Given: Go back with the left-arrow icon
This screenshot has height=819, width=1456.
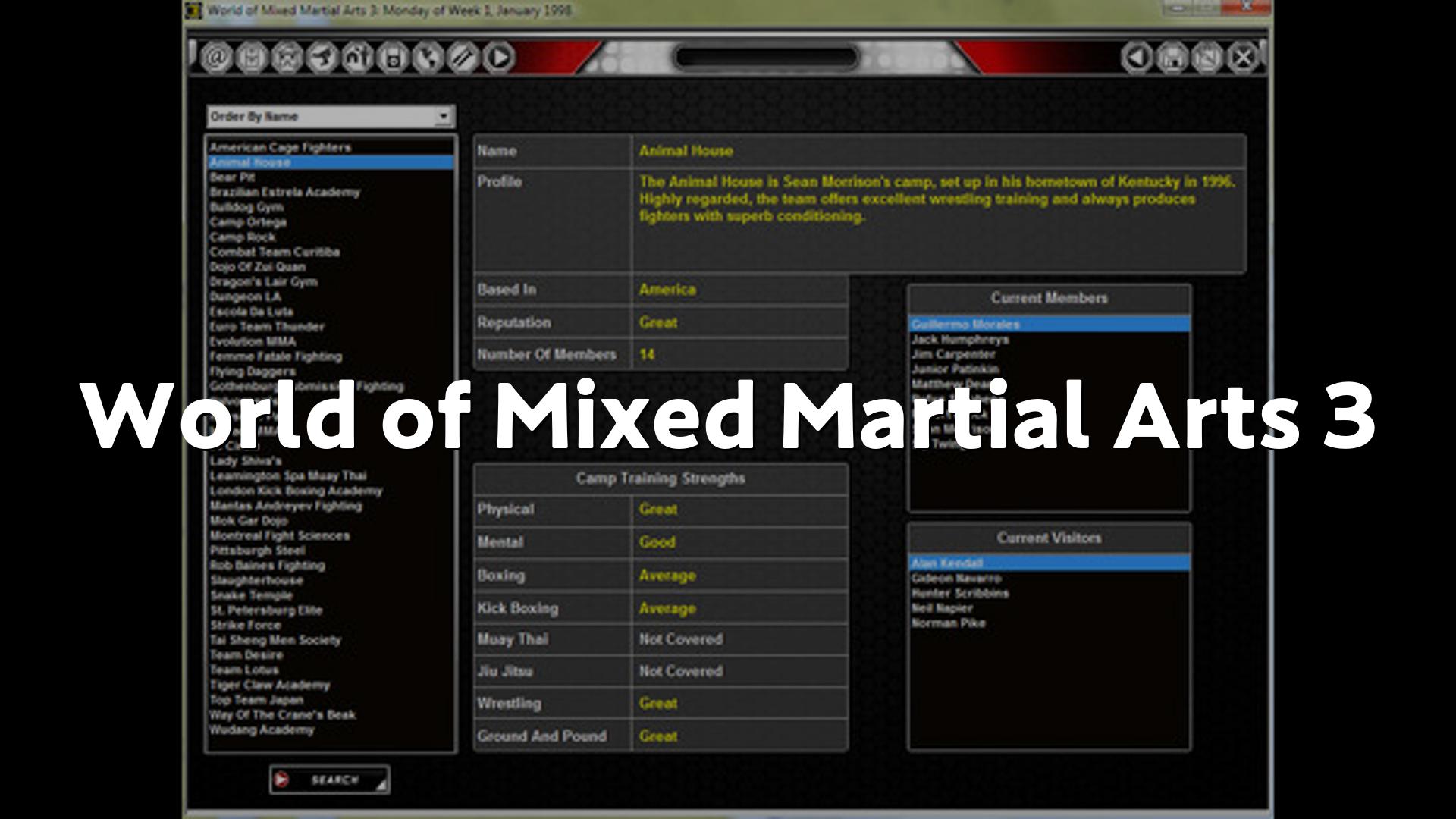Looking at the screenshot, I should click(x=1137, y=58).
